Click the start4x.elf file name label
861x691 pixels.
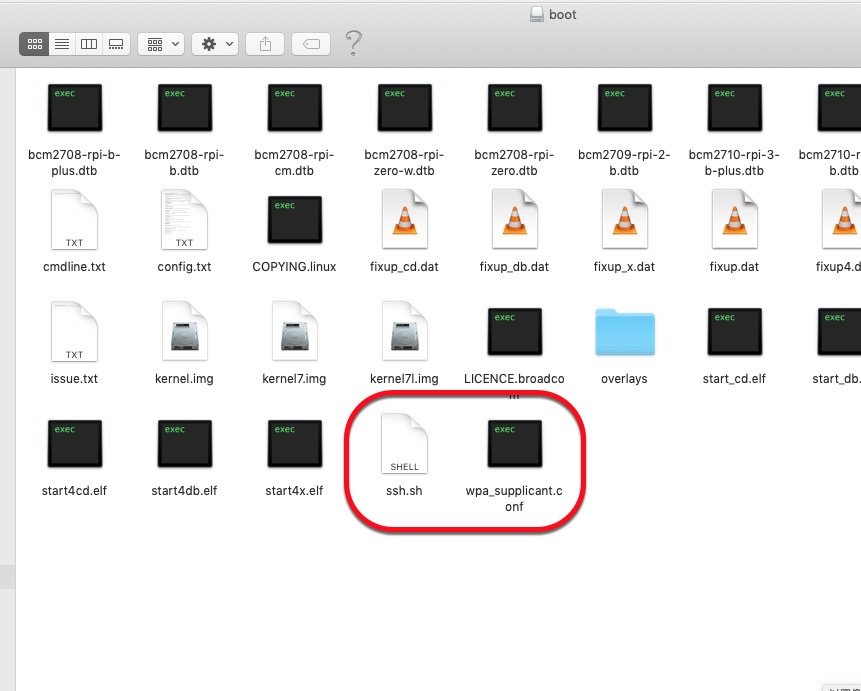click(294, 491)
